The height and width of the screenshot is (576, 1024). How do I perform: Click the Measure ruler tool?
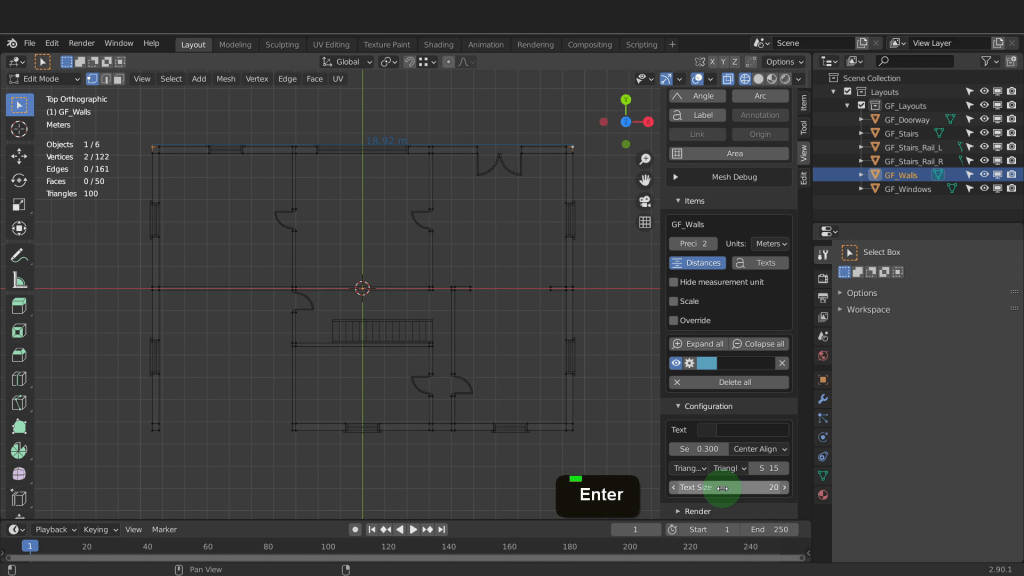(19, 281)
